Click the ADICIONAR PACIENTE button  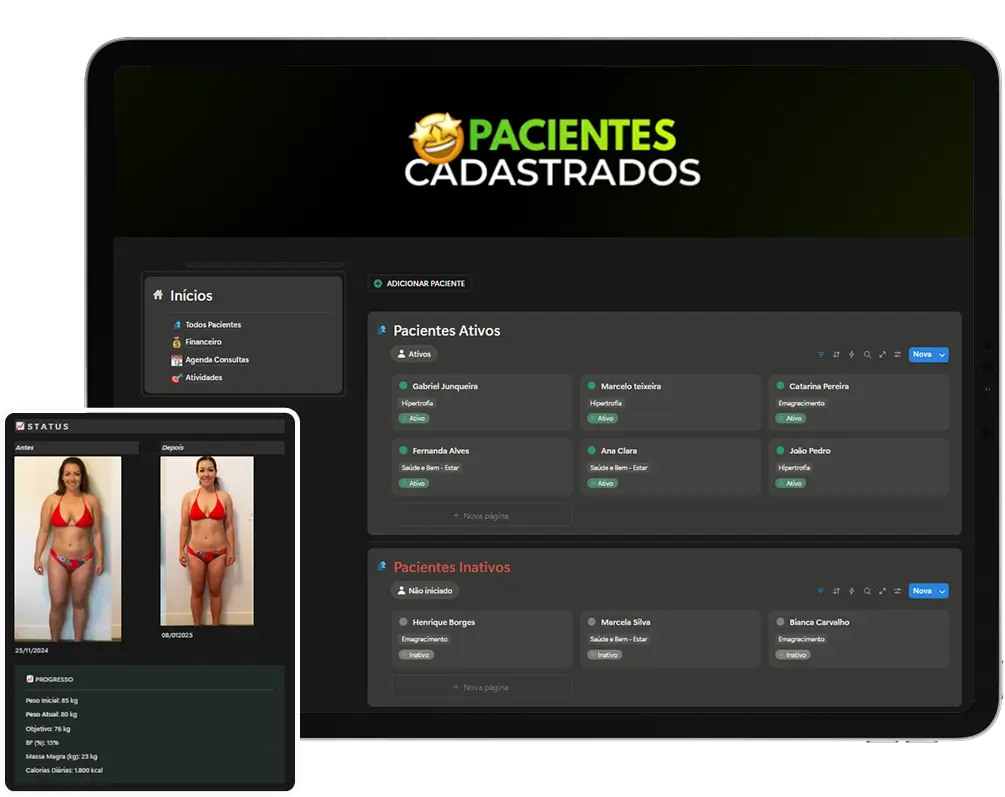(419, 284)
